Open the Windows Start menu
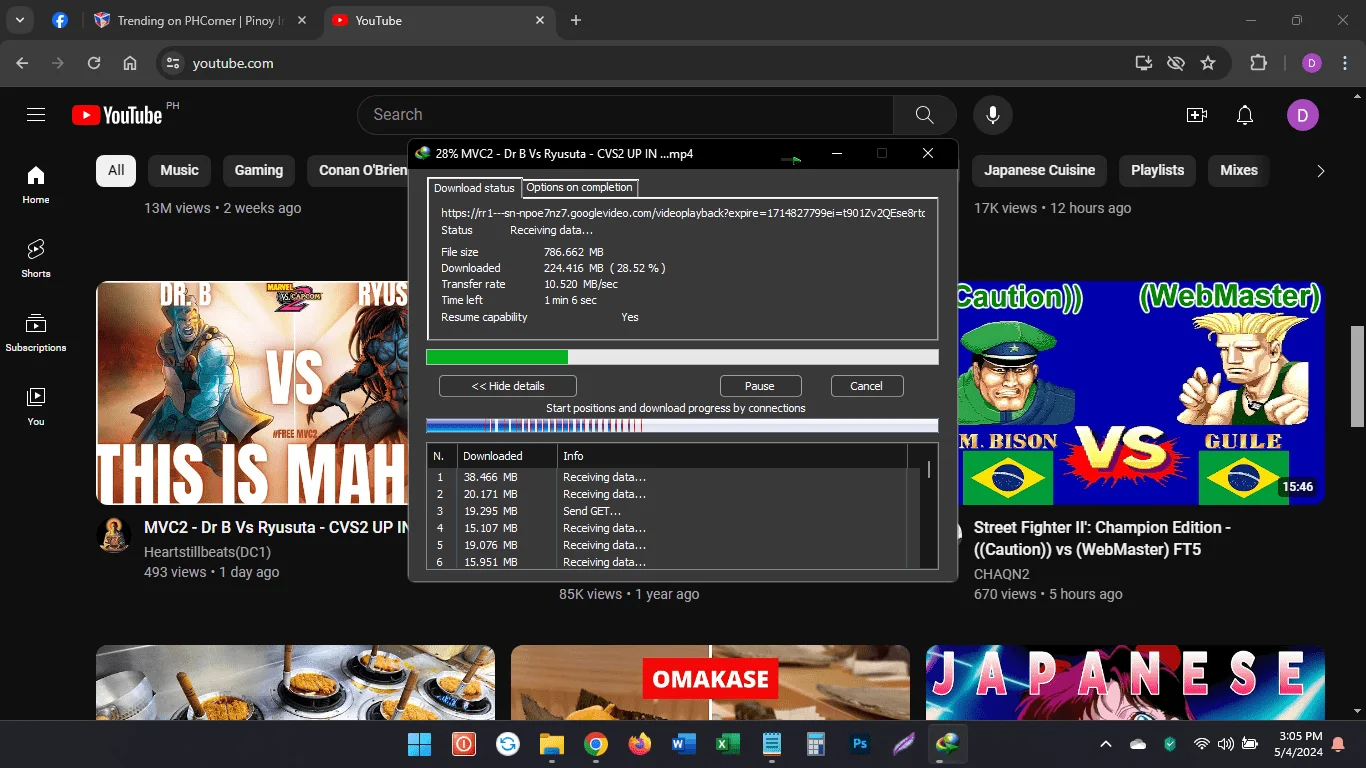 (x=419, y=744)
